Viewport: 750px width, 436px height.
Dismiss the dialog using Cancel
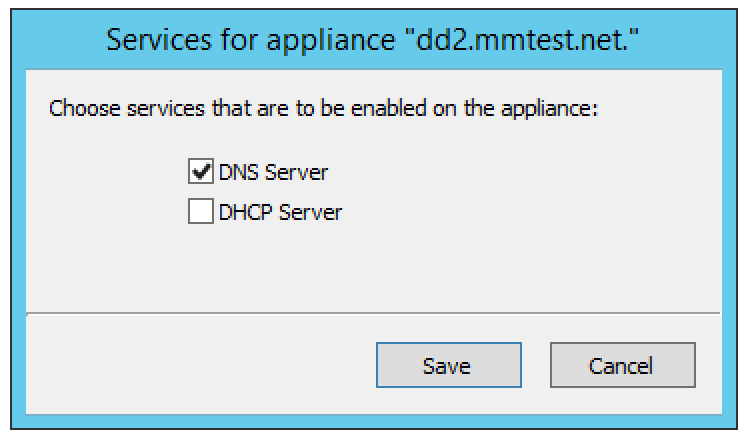pyautogui.click(x=623, y=365)
